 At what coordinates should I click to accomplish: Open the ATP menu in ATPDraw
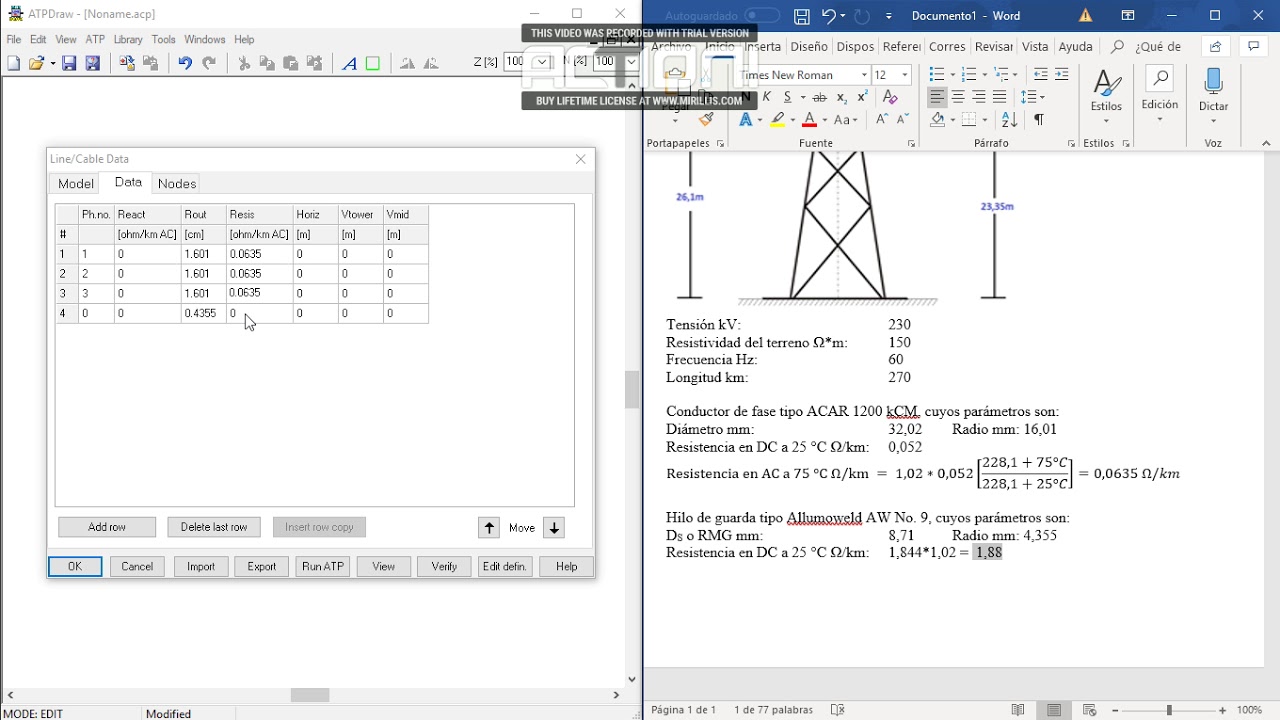95,40
